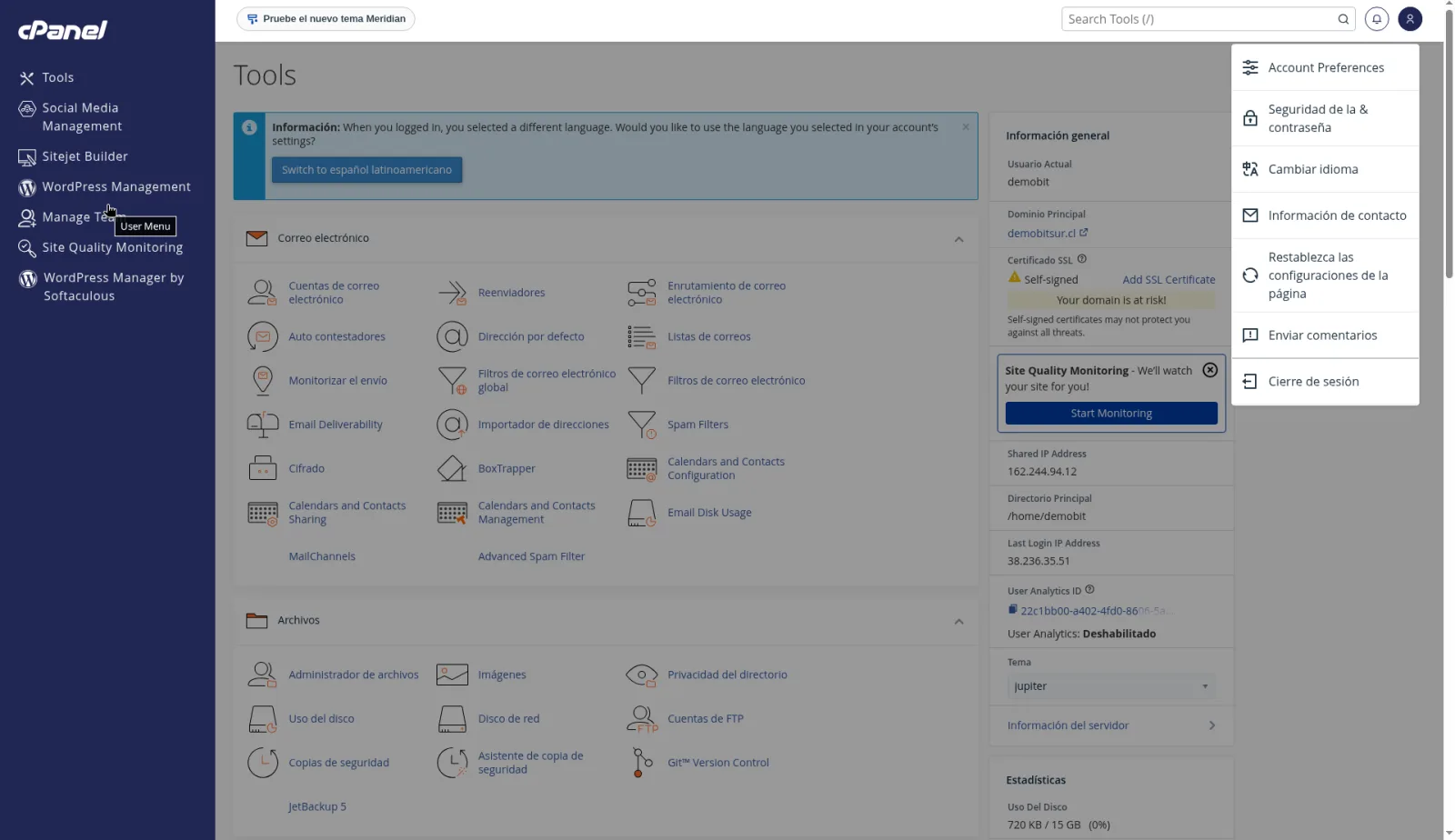Click Switch to español latinoamericano button
Image resolution: width=1455 pixels, height=840 pixels.
click(x=366, y=170)
